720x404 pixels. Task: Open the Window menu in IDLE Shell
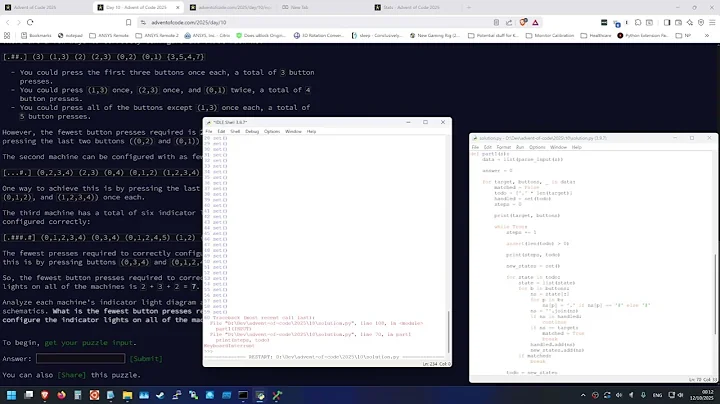coord(293,131)
